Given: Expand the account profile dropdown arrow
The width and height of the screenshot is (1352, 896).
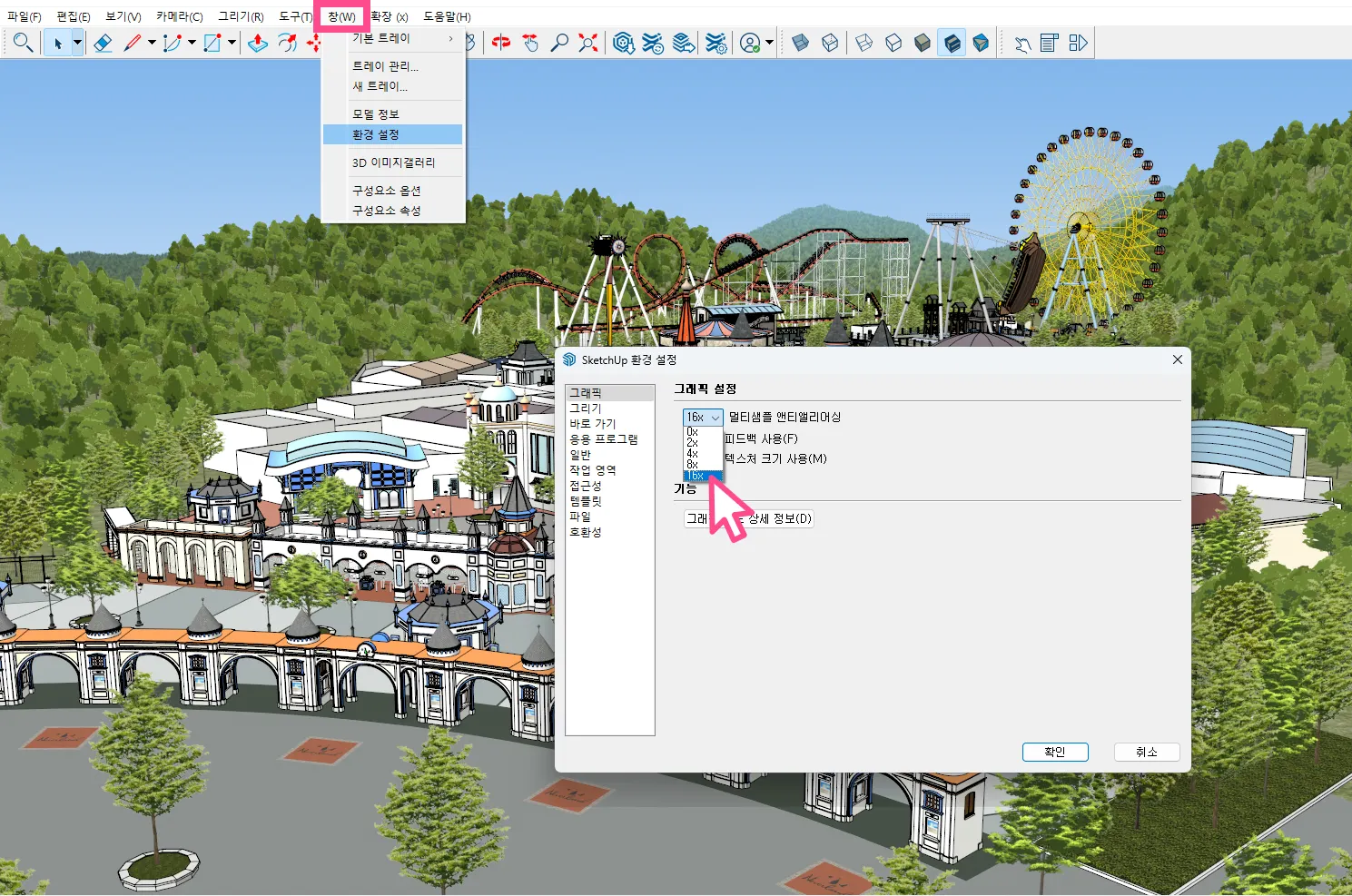Looking at the screenshot, I should (x=770, y=43).
